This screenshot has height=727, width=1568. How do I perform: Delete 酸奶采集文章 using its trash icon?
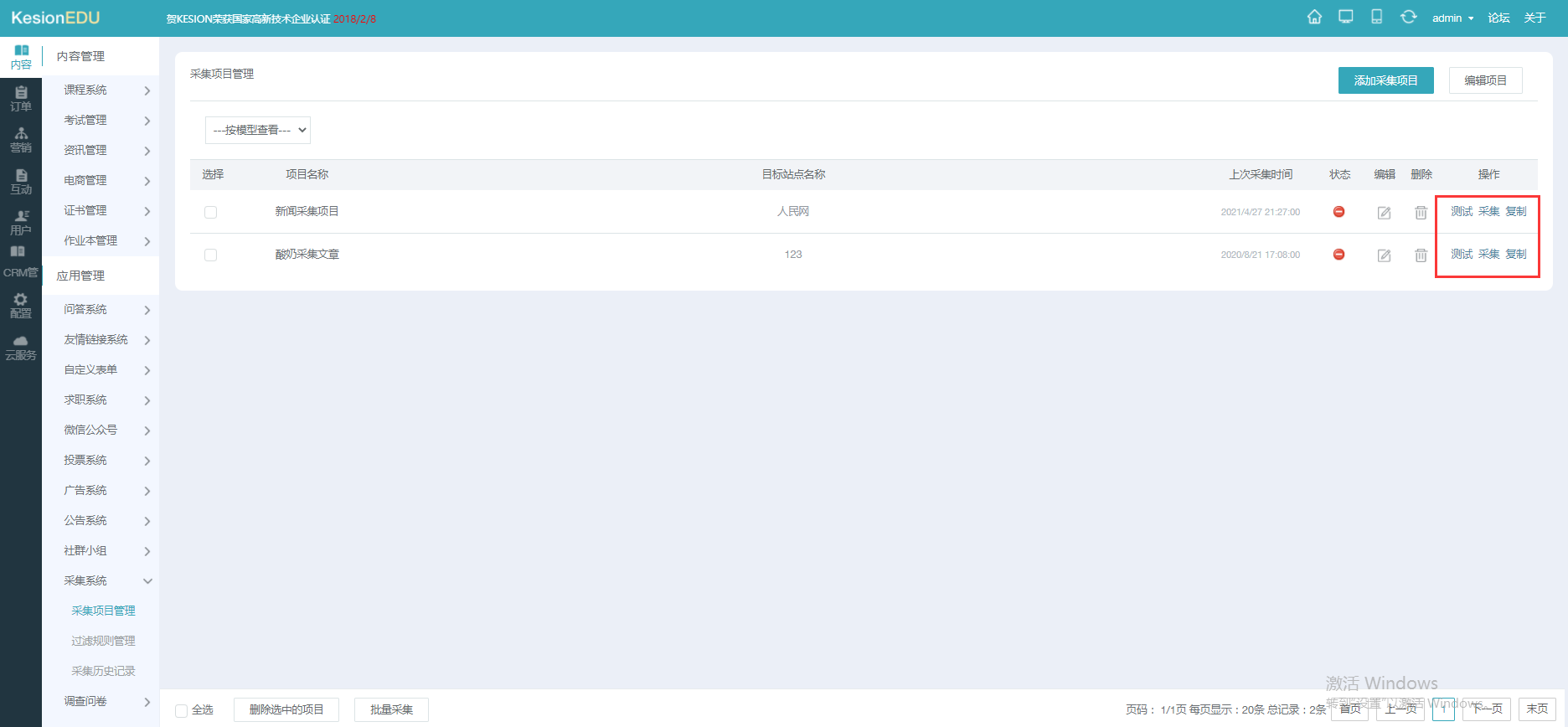click(x=1421, y=255)
